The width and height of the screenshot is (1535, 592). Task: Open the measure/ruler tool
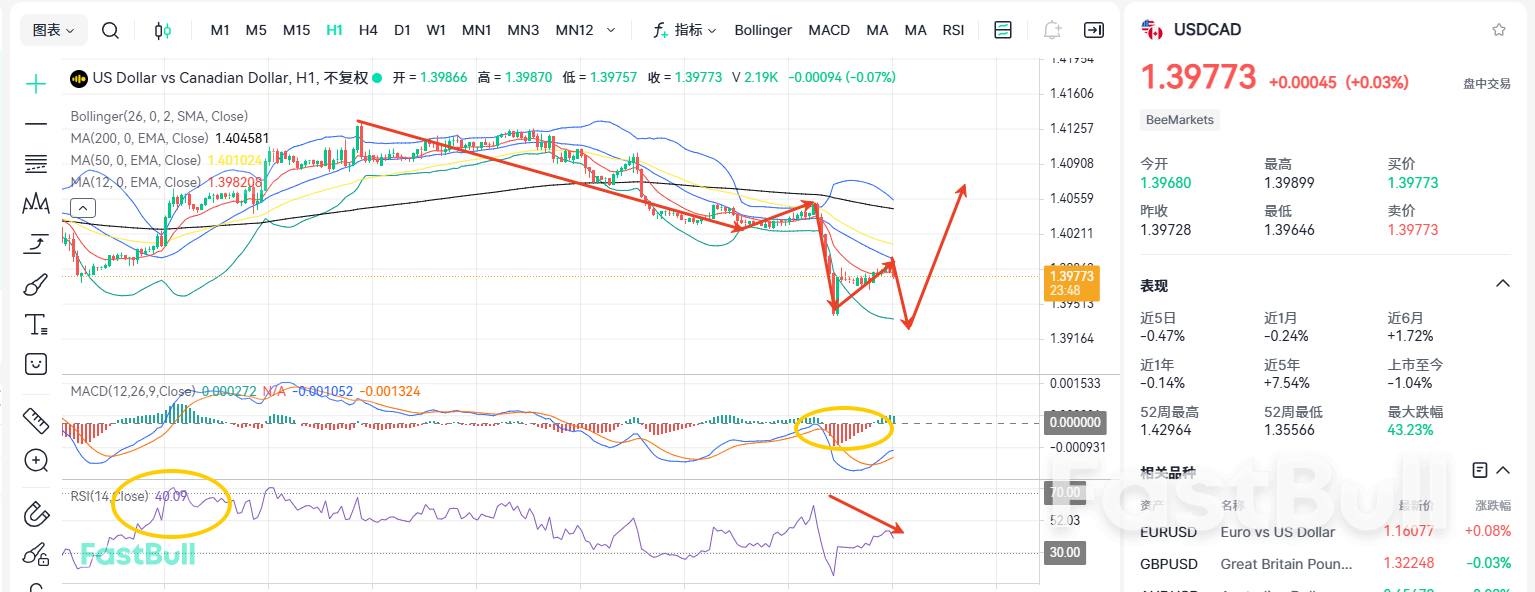(35, 421)
